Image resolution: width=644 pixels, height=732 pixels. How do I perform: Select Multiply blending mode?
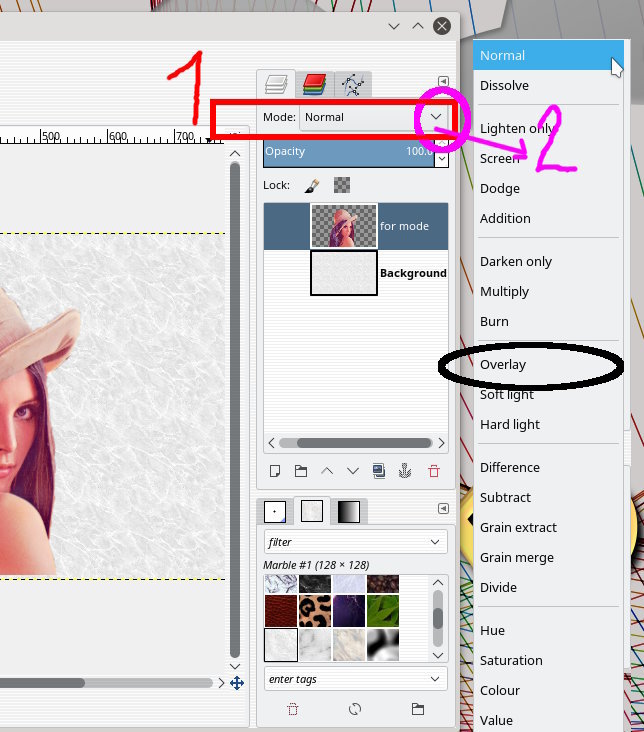coord(504,292)
